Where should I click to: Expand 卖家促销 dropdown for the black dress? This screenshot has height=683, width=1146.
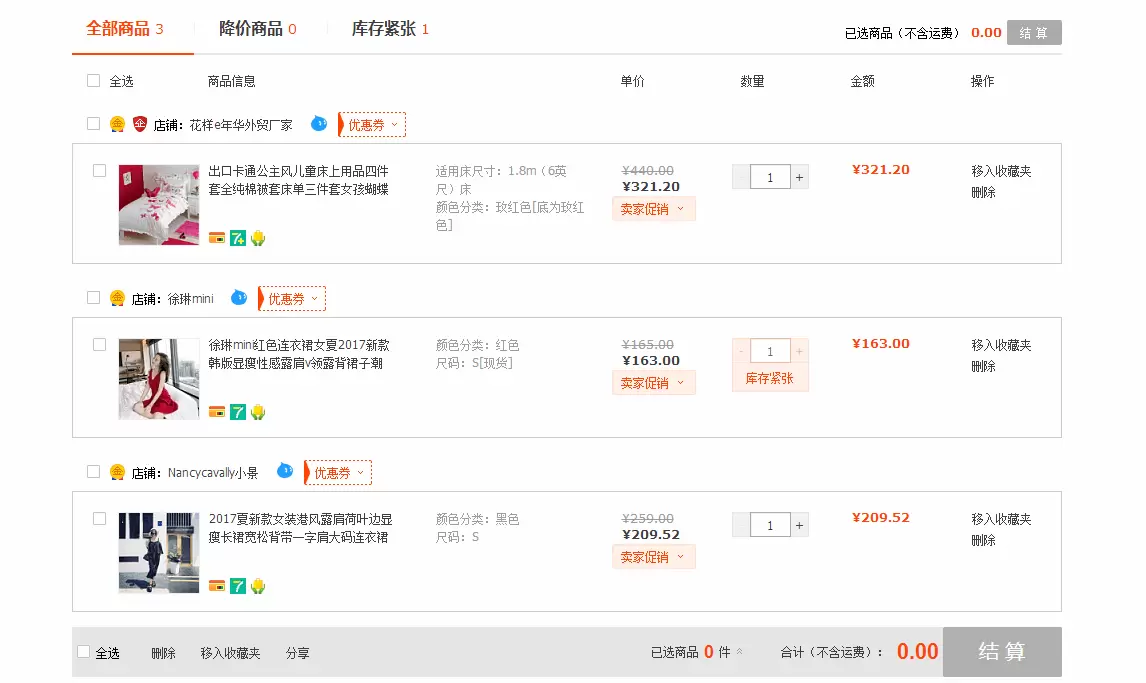coord(653,557)
